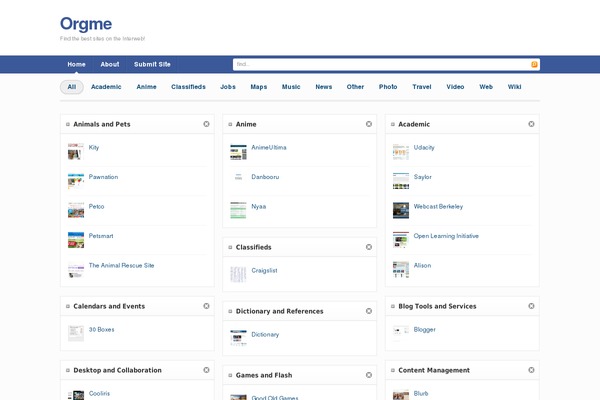Click the Webcast Berkeley thumbnail
600x400 pixels.
pos(401,211)
